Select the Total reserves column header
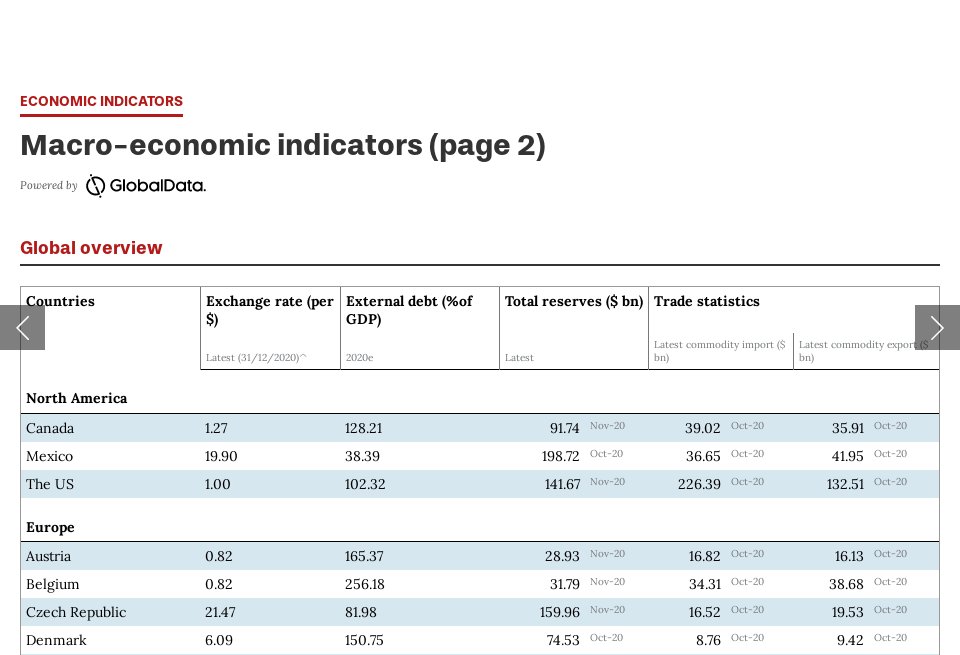This screenshot has width=960, height=655. point(574,301)
